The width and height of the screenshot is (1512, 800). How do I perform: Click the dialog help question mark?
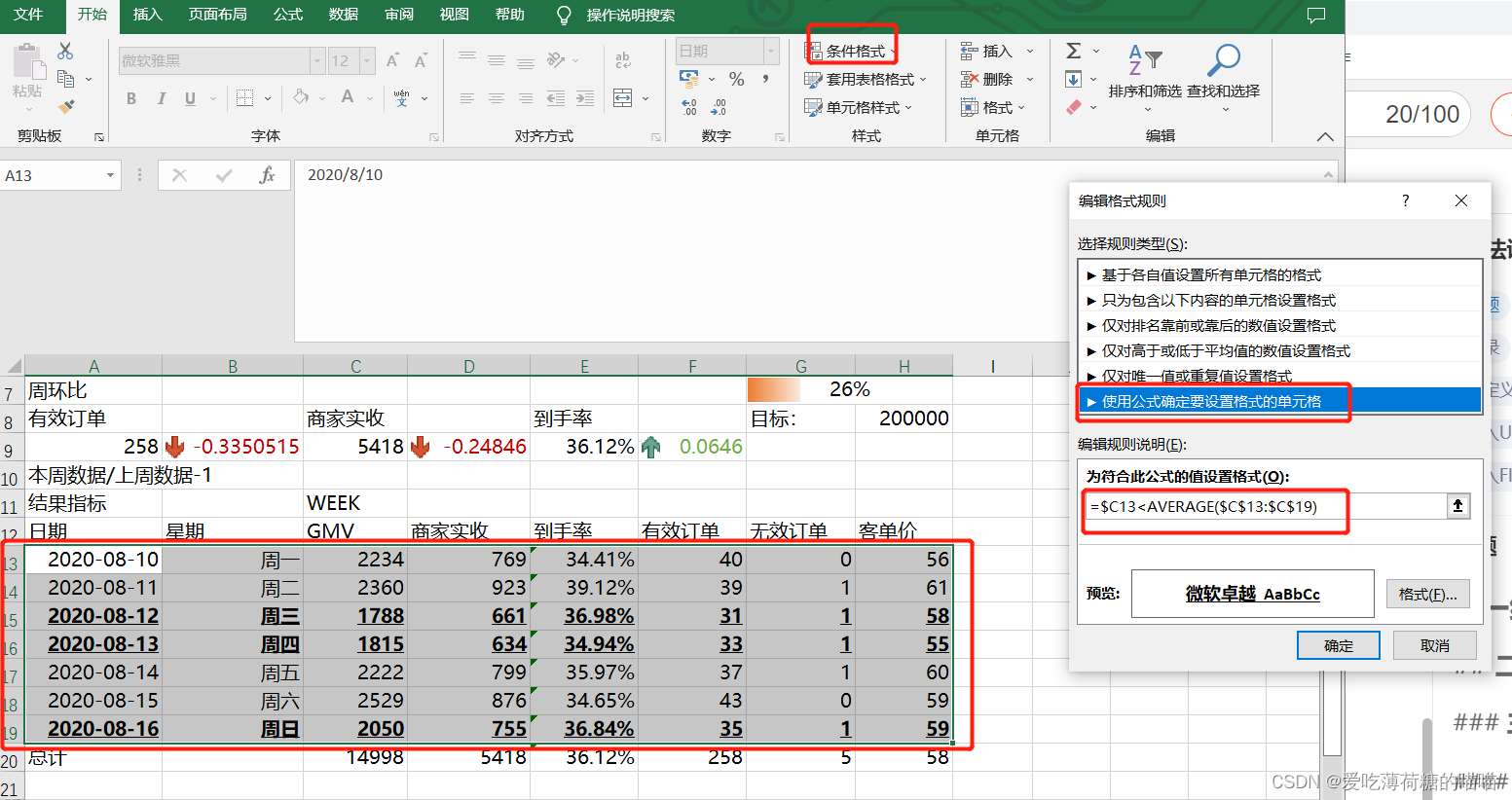click(1405, 200)
